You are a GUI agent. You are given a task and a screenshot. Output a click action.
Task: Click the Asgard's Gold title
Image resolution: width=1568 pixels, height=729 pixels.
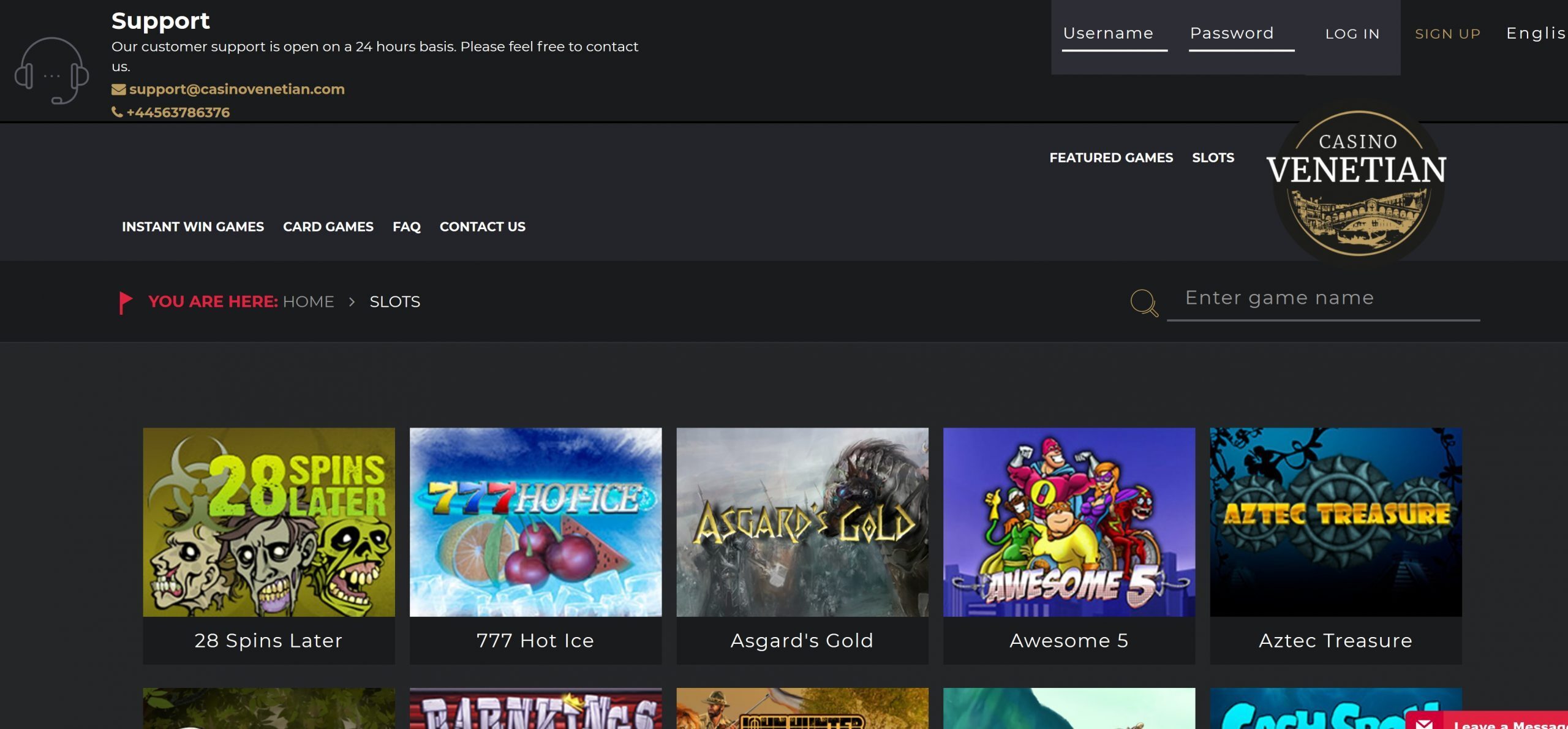pos(802,641)
